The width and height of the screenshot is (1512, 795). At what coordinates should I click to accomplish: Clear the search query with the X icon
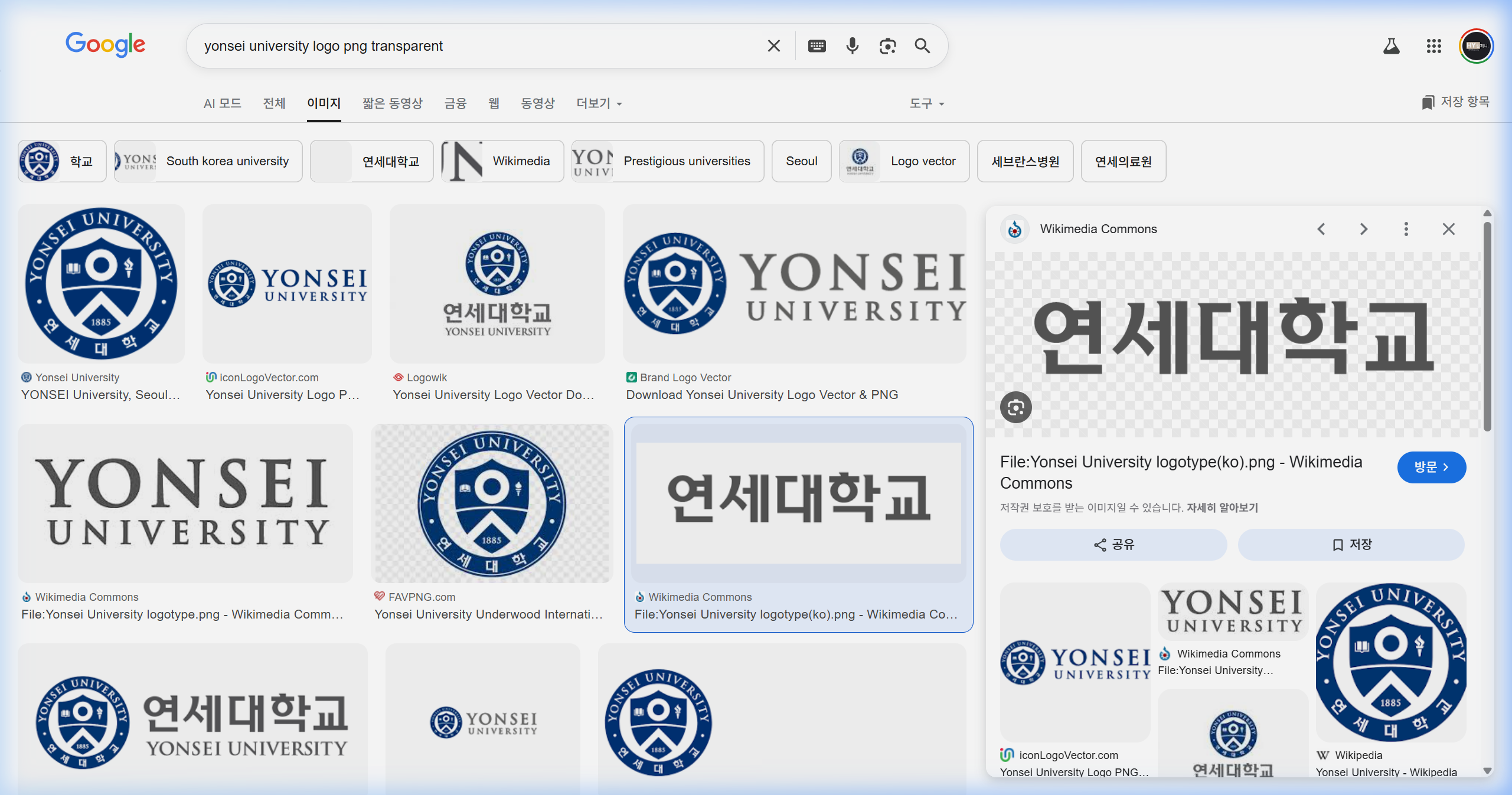pyautogui.click(x=773, y=46)
